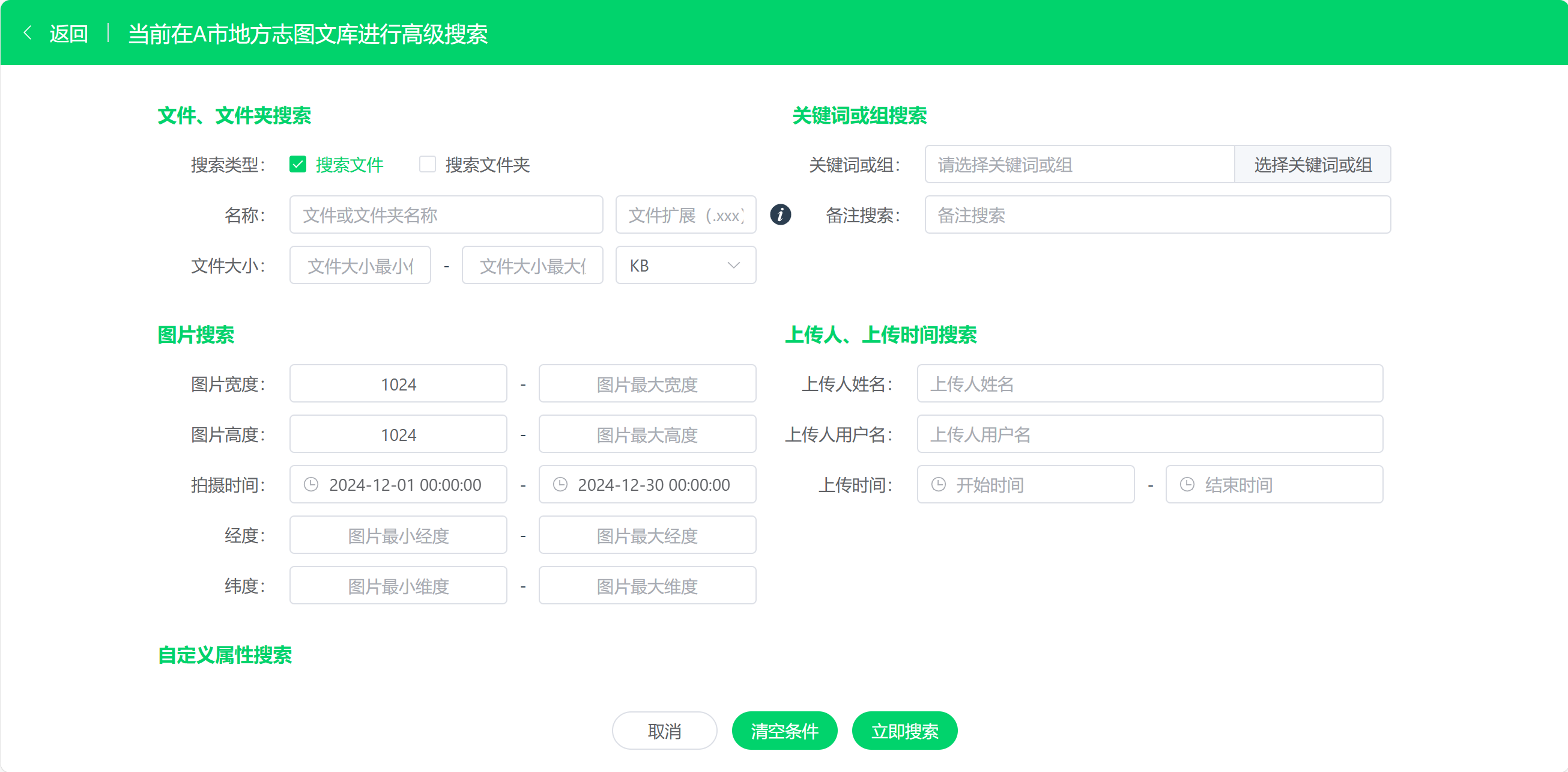Click clock icon in 结束时间 field

click(1187, 485)
